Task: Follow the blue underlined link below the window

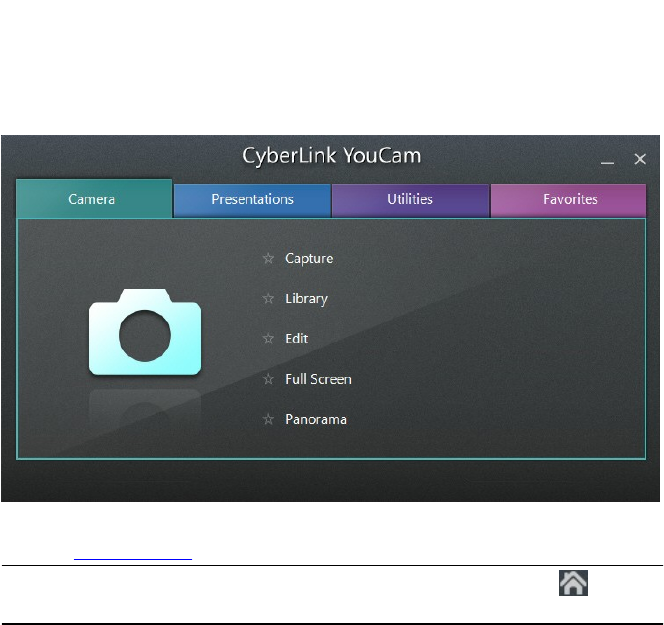Action: point(133,559)
